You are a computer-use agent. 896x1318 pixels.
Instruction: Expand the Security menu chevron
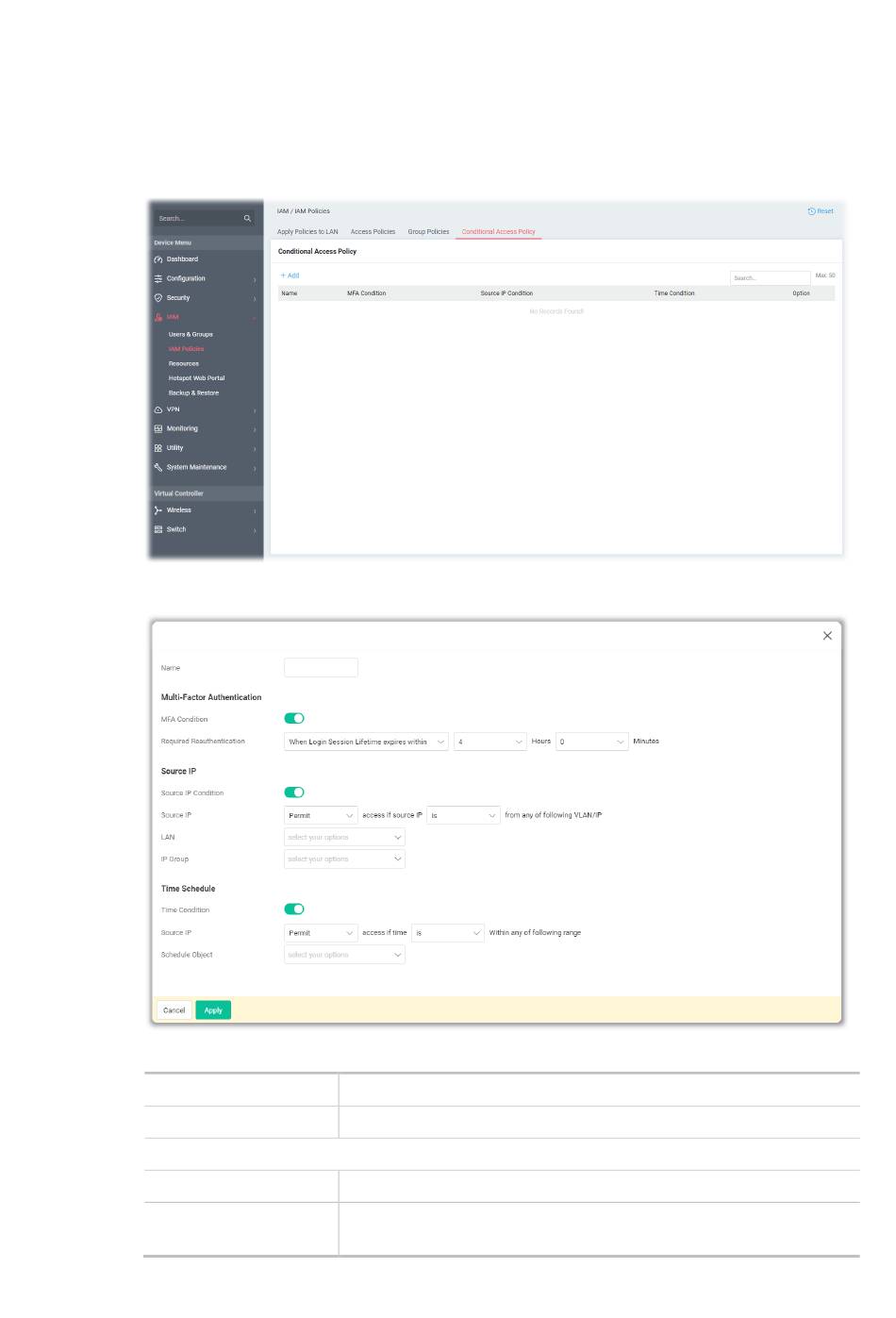click(x=255, y=298)
